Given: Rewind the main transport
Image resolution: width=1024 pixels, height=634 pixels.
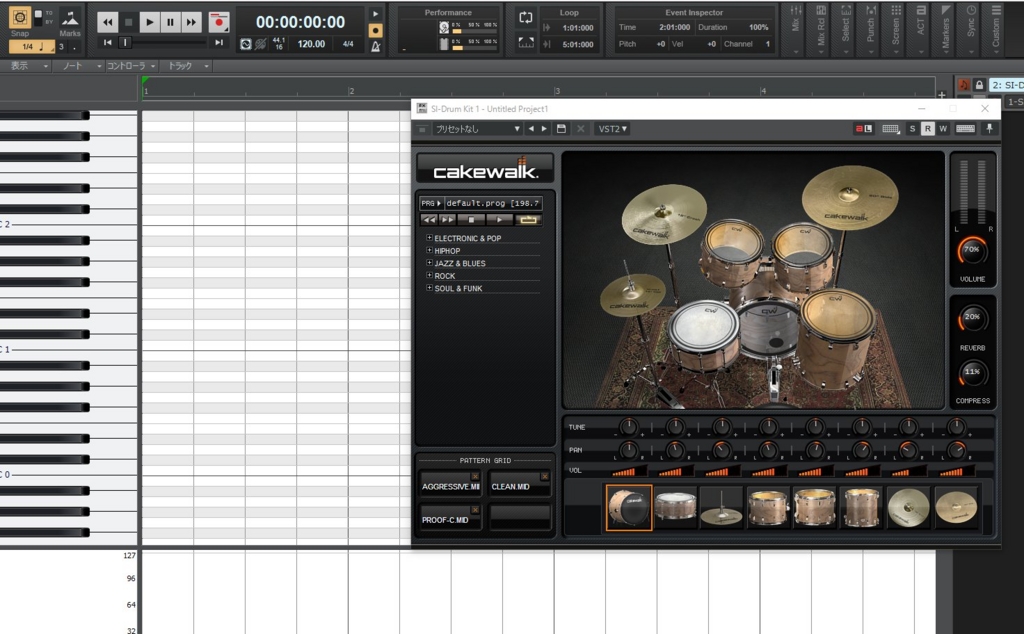Looking at the screenshot, I should point(108,22).
